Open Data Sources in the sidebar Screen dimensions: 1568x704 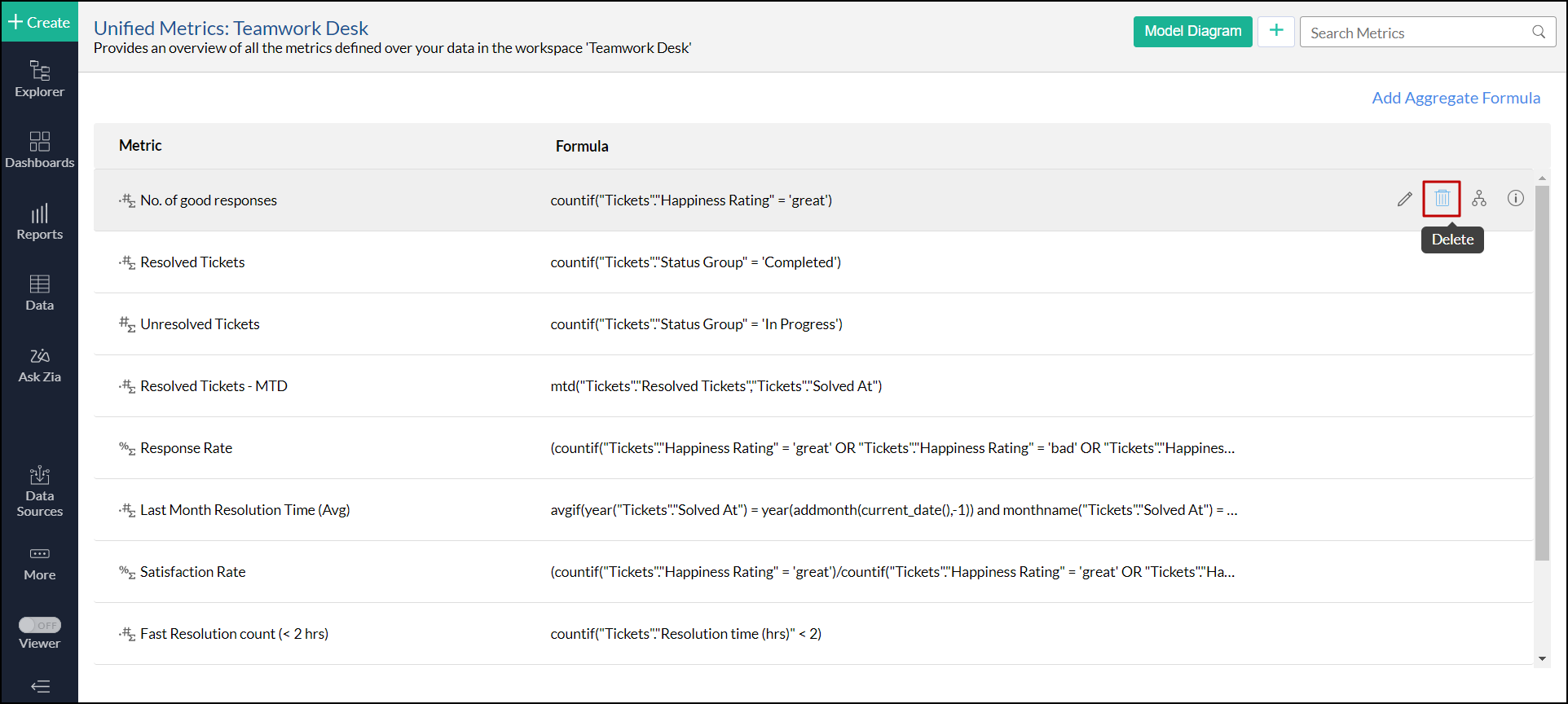(x=39, y=491)
